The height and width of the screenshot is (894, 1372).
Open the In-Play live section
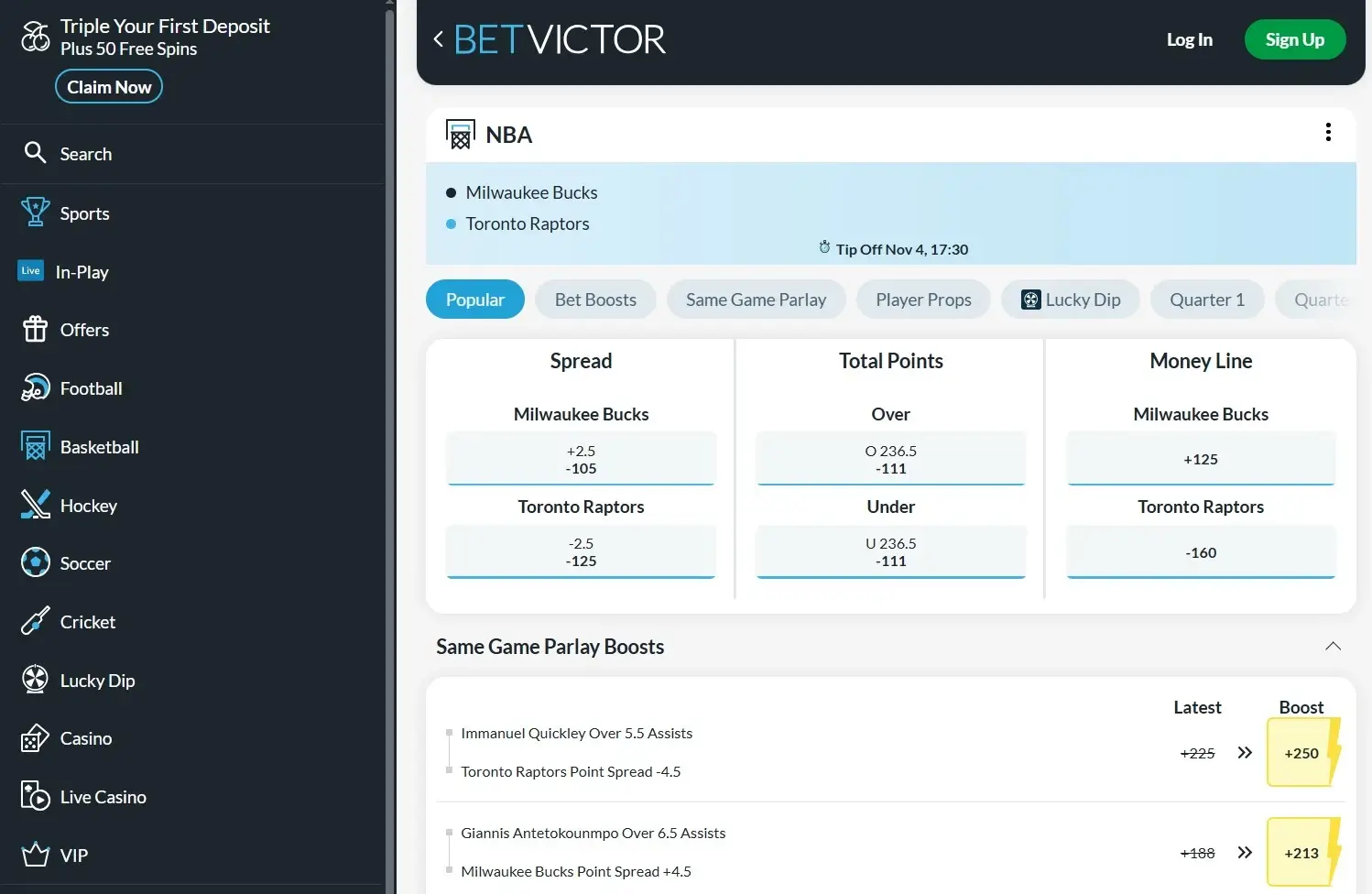click(x=82, y=271)
